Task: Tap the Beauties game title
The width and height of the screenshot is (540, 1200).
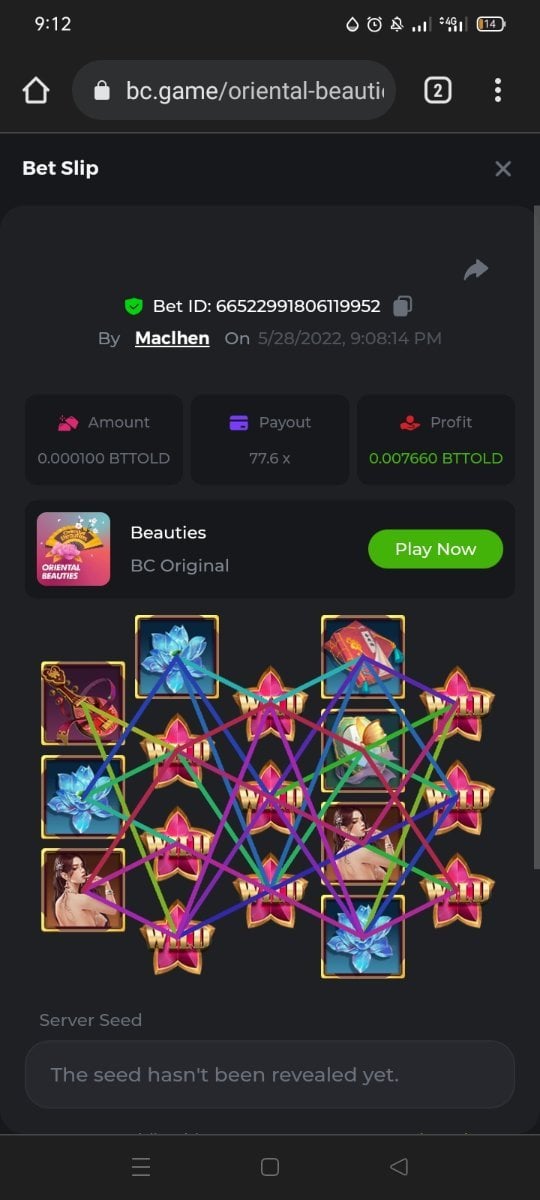Action: coord(168,533)
